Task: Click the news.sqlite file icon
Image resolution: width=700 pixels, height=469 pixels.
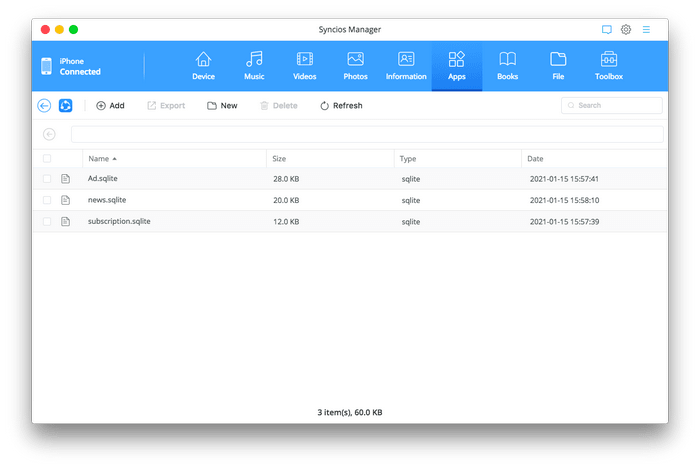Action: pos(66,200)
